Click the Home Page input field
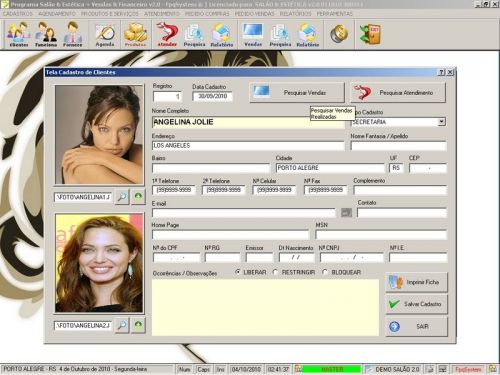Viewport: 500px width, 375px height. [x=231, y=235]
